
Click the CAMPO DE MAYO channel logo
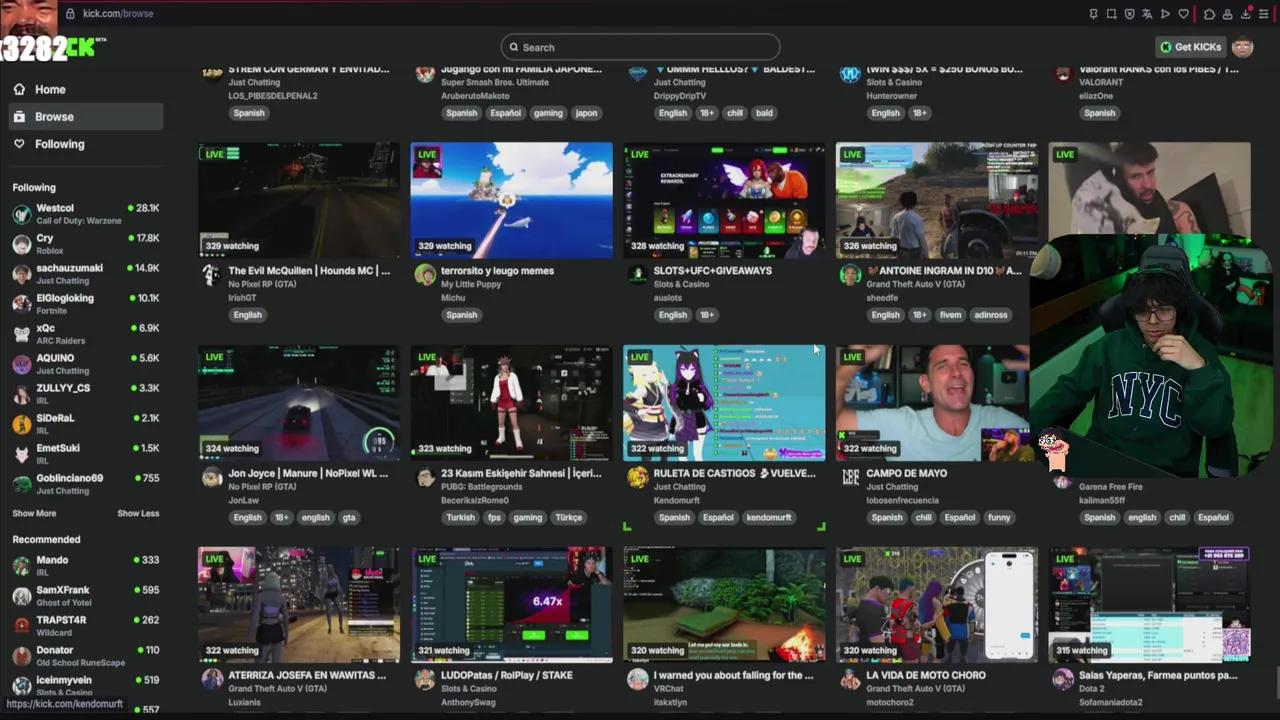click(850, 478)
